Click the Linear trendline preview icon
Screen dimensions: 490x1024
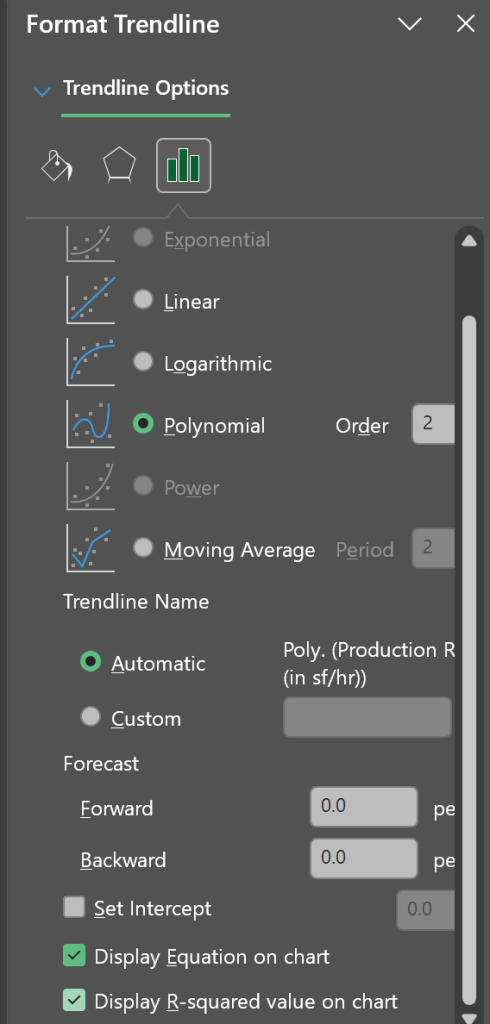point(91,300)
